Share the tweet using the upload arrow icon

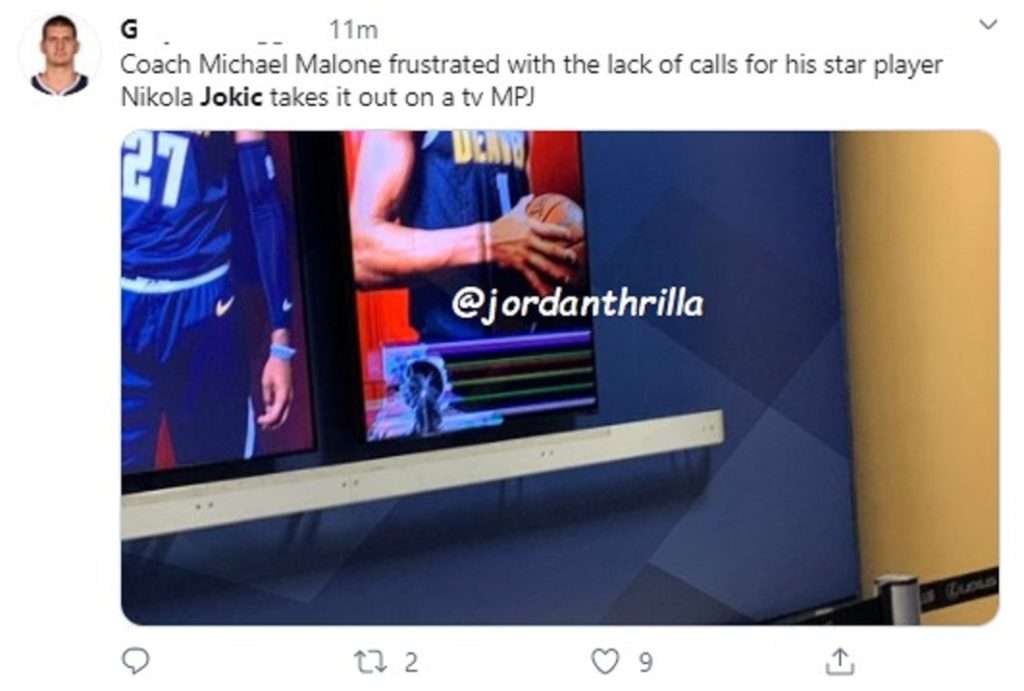[839, 661]
